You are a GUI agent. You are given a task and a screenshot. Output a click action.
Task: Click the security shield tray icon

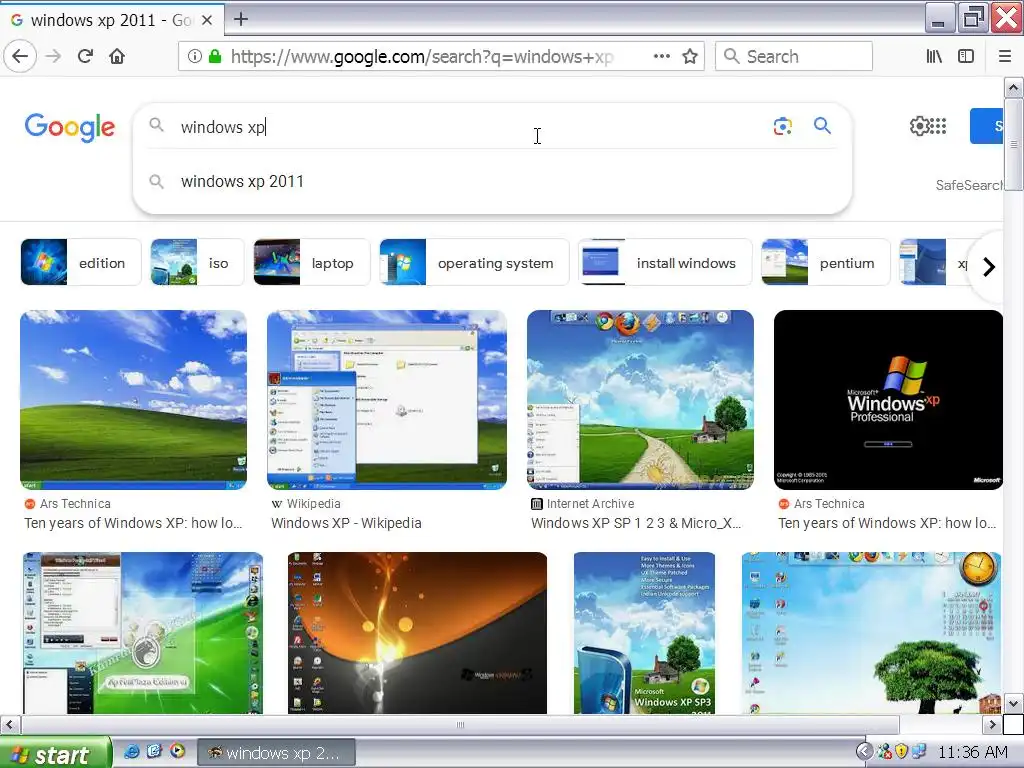tap(901, 752)
